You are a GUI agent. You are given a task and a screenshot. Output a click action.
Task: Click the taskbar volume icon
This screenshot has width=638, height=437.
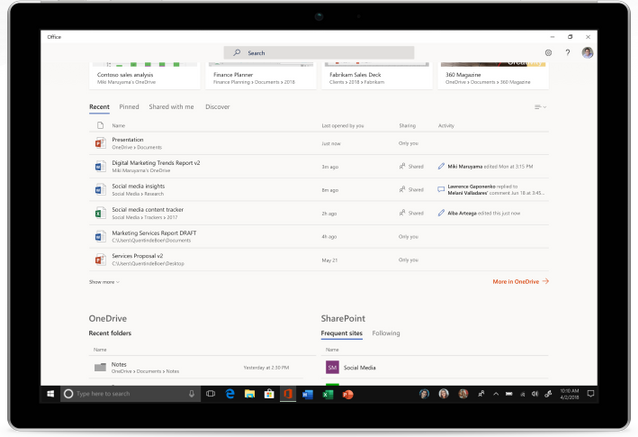coord(535,394)
